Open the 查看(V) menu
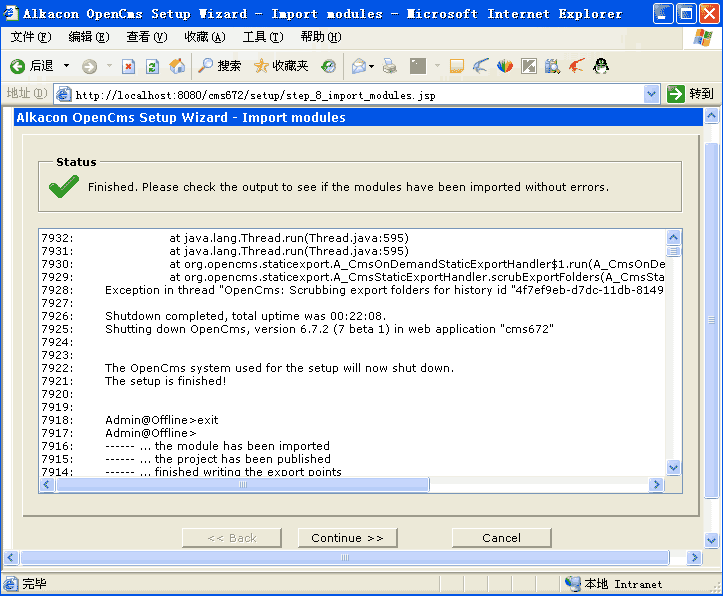This screenshot has height=596, width=723. click(x=147, y=37)
